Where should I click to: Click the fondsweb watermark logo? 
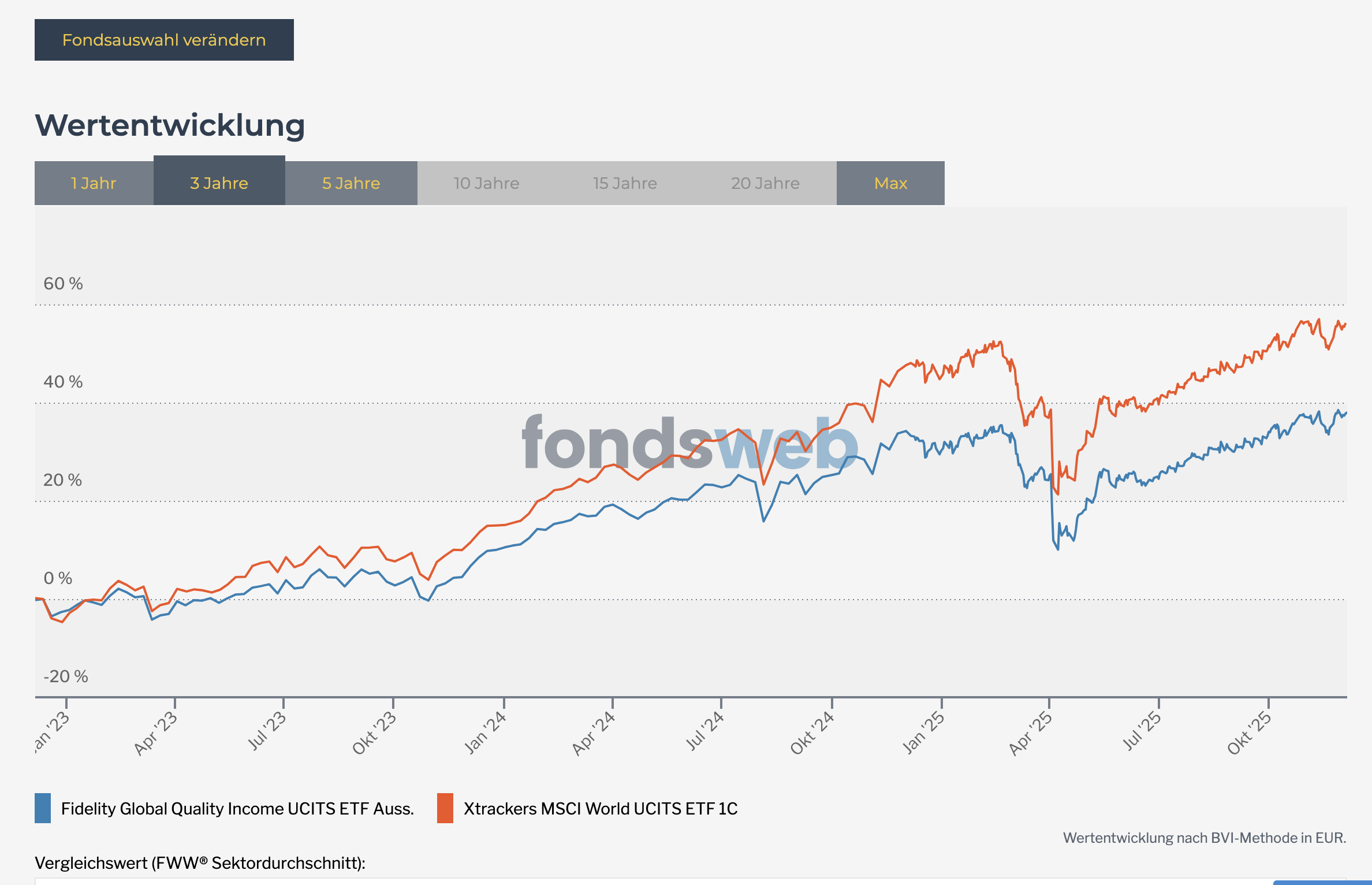(689, 444)
